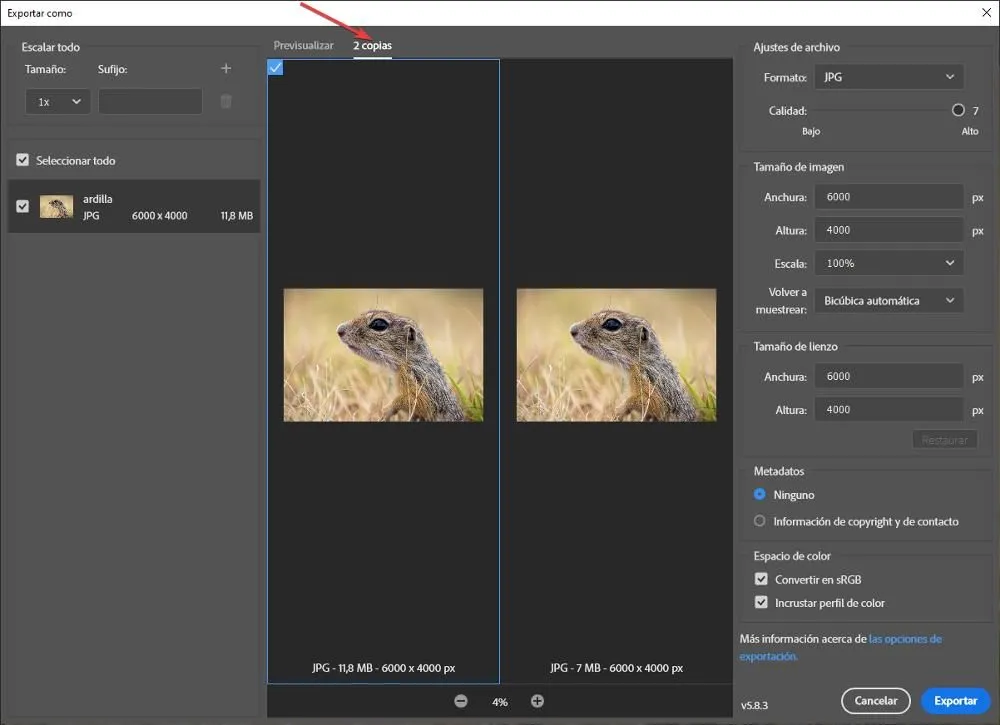Open the Escala 100% dropdown
This screenshot has height=725, width=1000.
coord(889,263)
